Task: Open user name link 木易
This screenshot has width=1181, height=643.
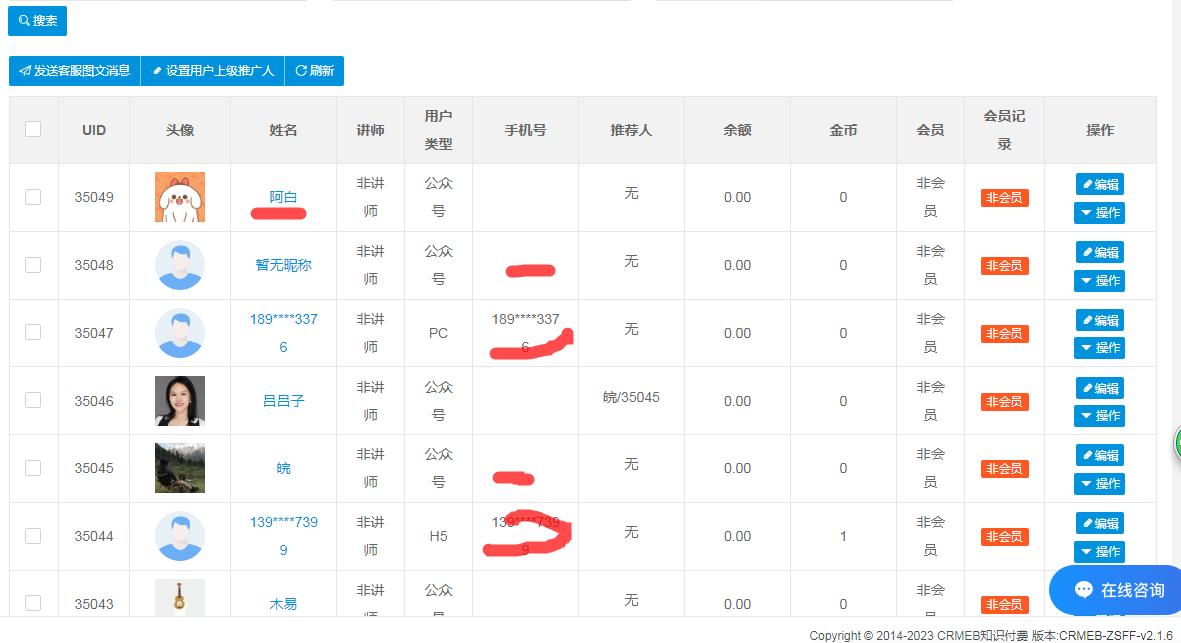Action: click(x=283, y=604)
